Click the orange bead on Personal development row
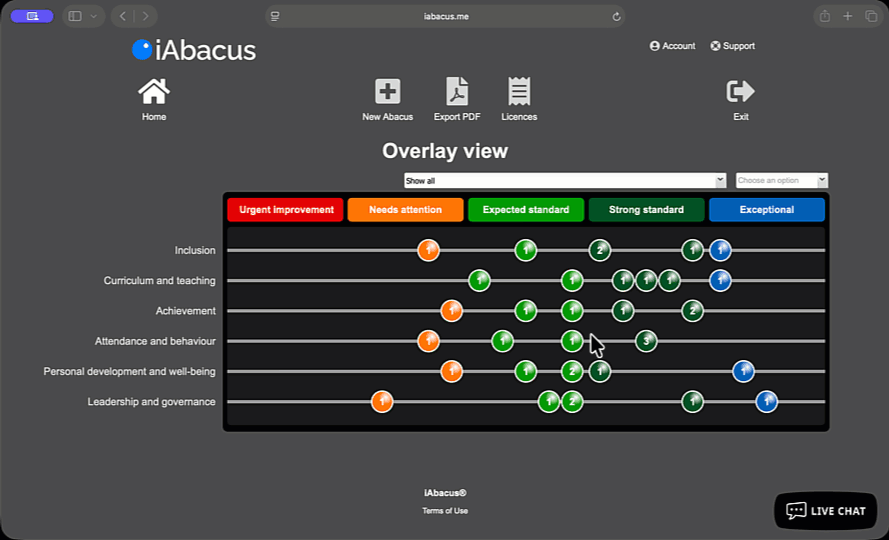The image size is (889, 540). coord(452,372)
